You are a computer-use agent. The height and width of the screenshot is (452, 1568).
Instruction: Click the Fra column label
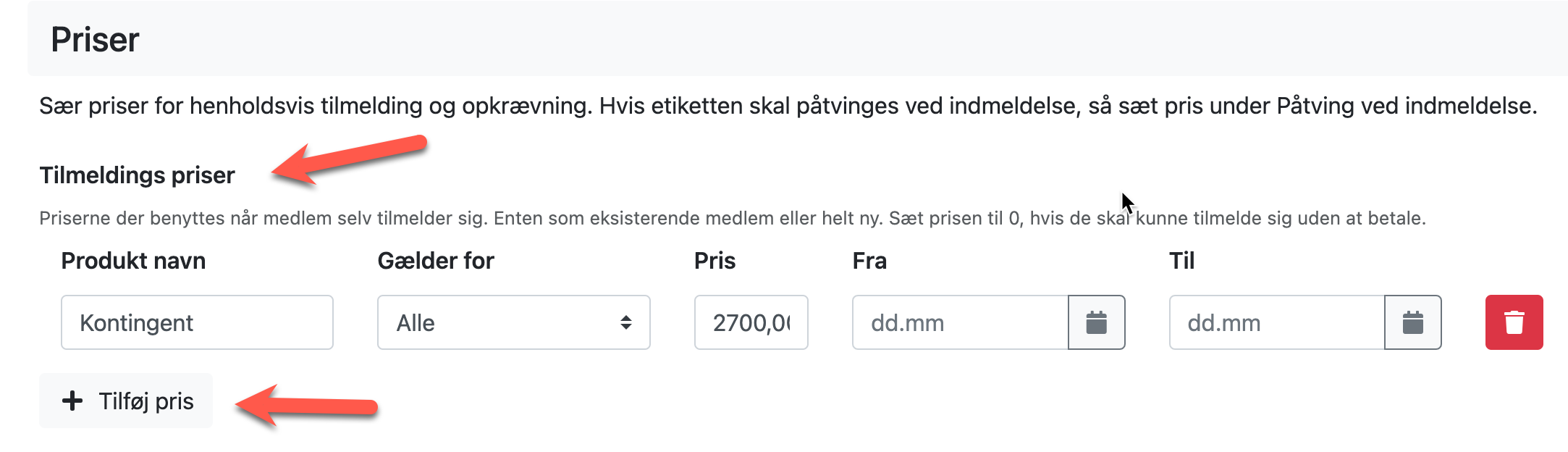point(869,261)
